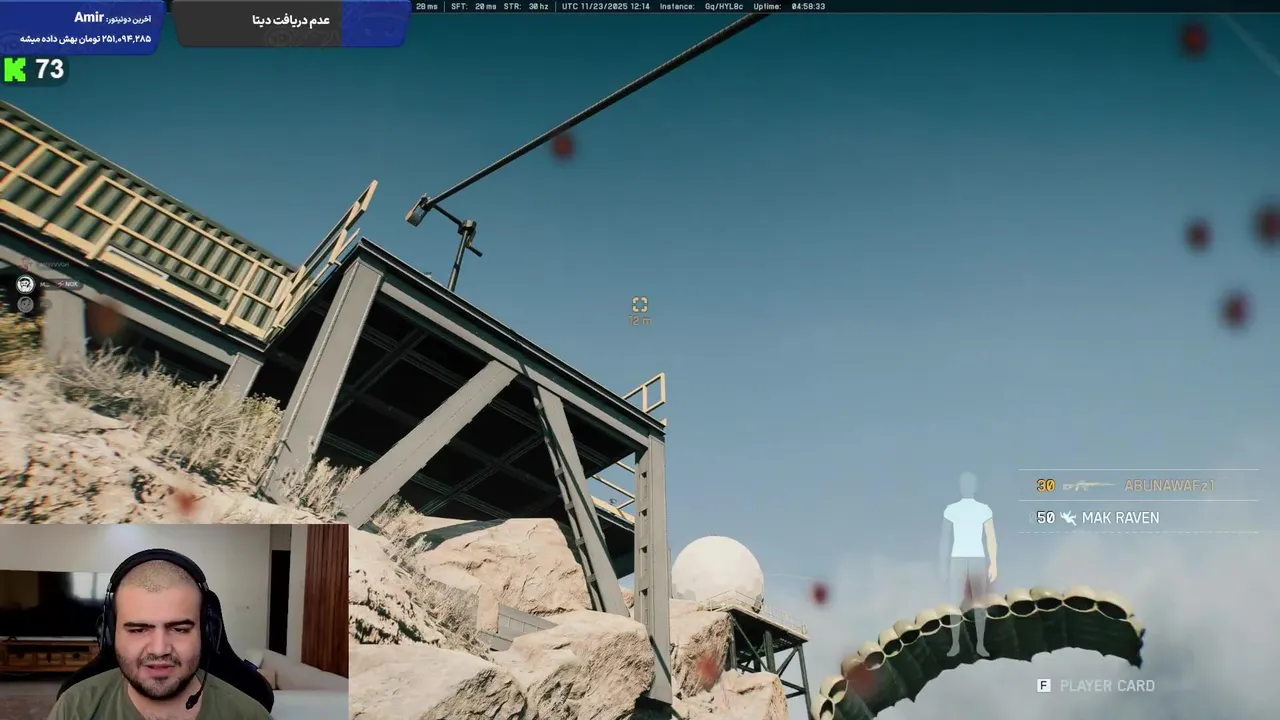
Task: Click the streamer webcam overlay
Action: (x=174, y=621)
